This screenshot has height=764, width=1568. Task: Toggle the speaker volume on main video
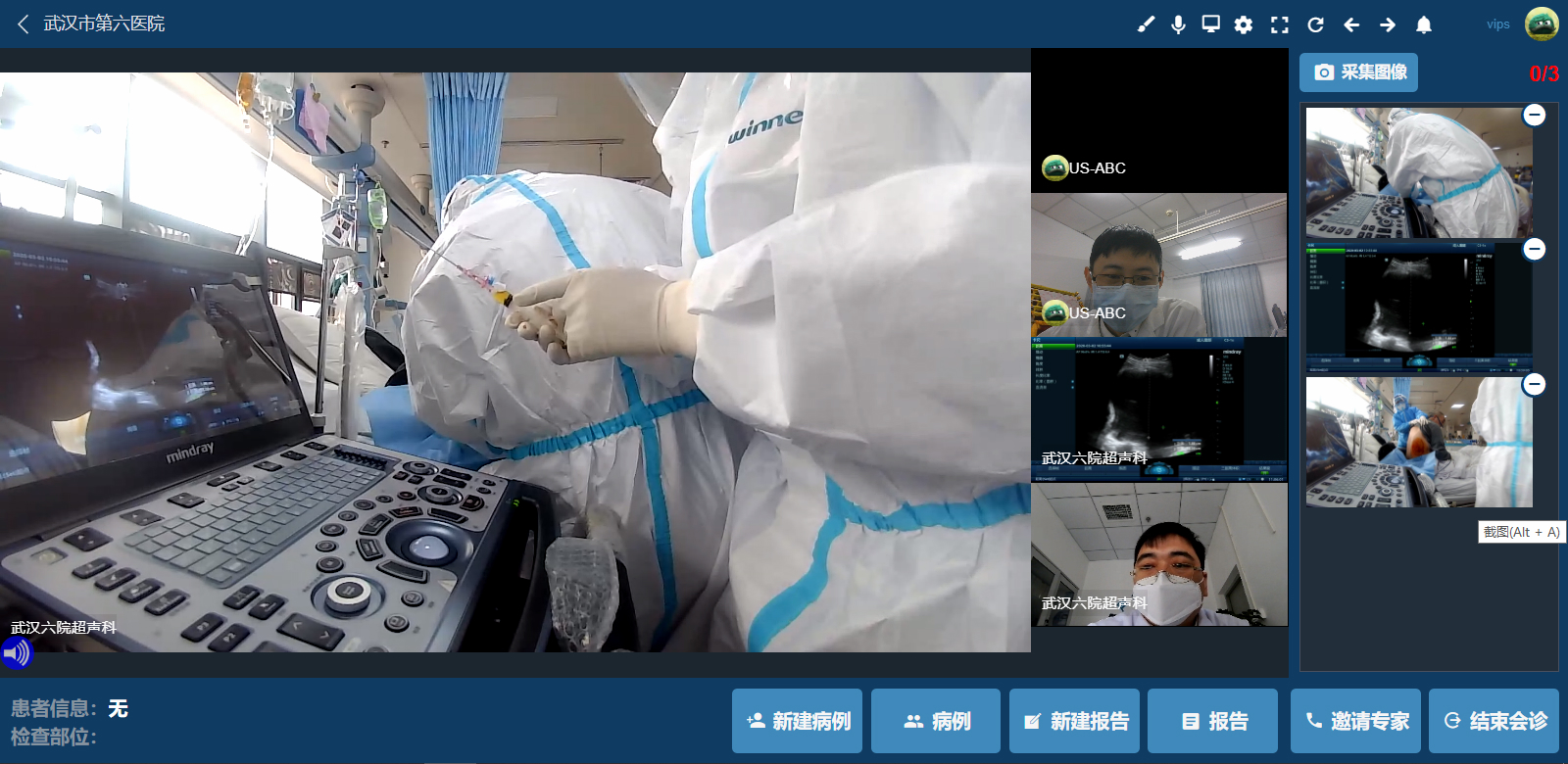click(x=17, y=652)
